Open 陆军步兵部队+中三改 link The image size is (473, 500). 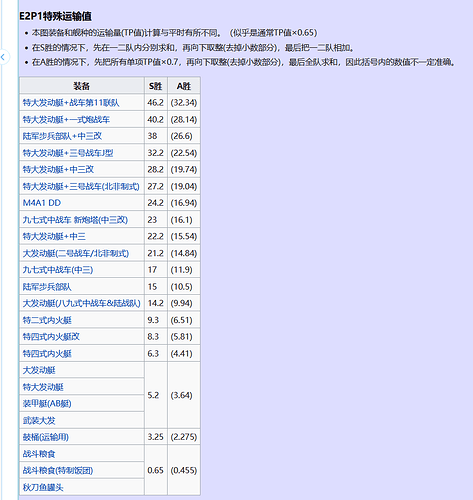(62, 136)
